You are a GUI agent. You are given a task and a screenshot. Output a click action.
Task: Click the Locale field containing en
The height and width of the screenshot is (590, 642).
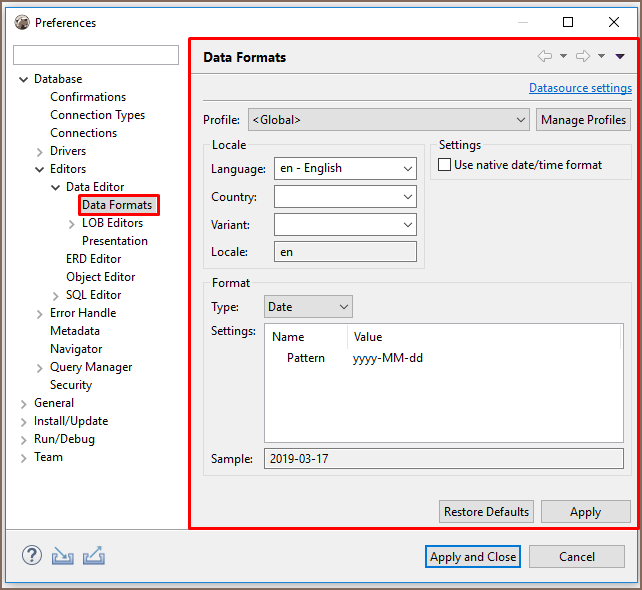coord(345,251)
